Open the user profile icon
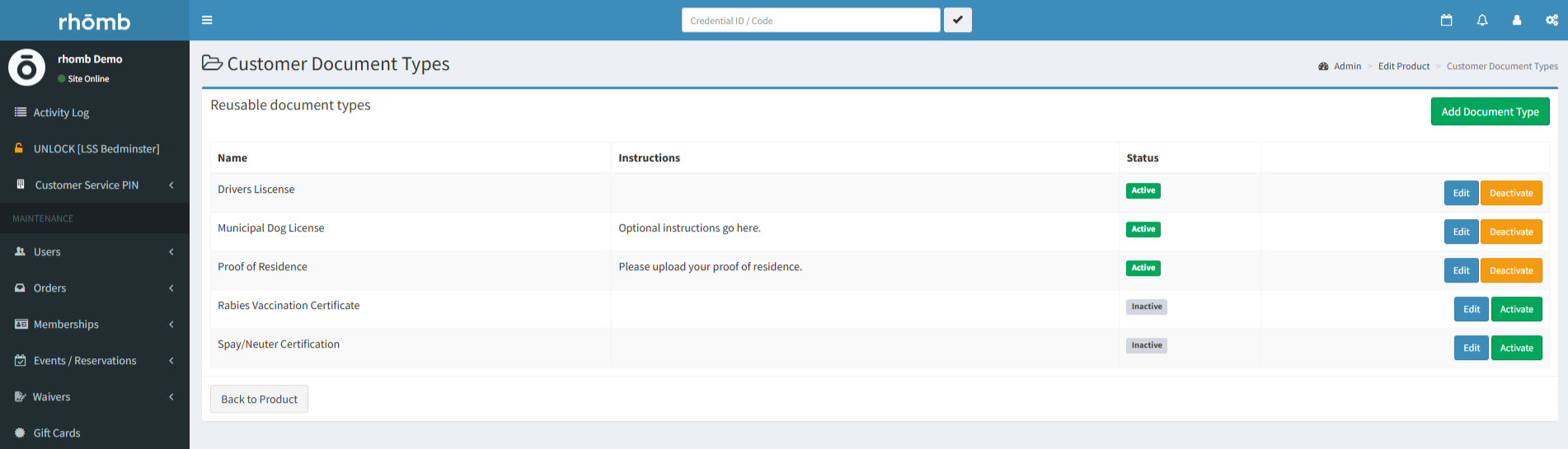 click(1516, 20)
